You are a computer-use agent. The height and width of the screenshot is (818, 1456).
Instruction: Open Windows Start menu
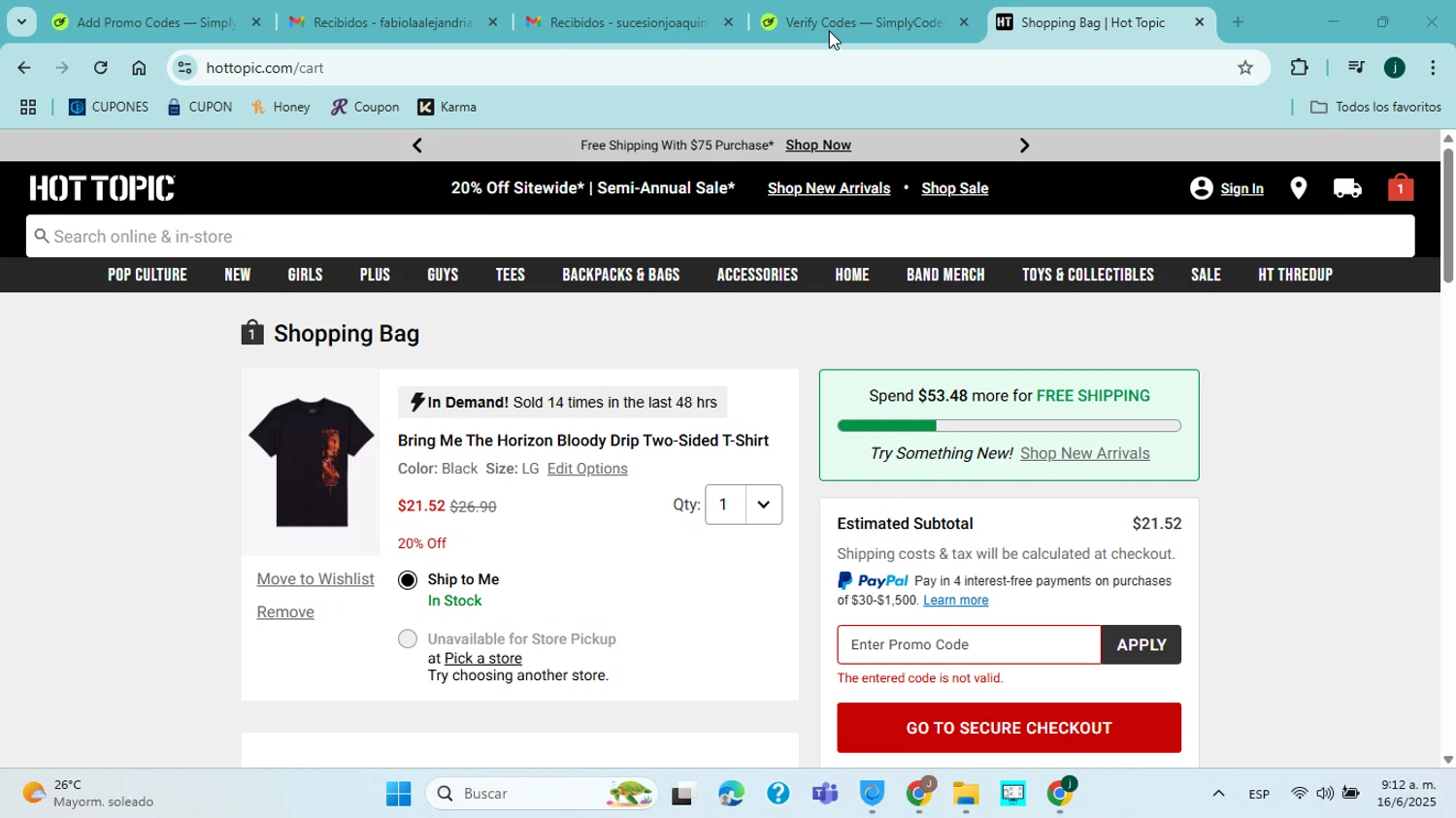point(398,794)
